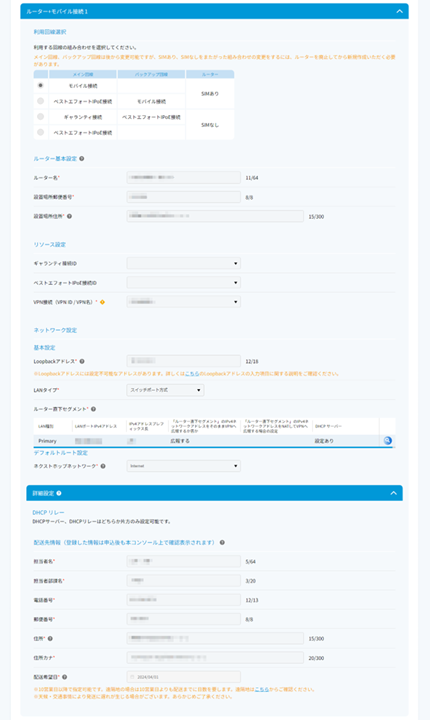Viewport: 430px width, 720px height.
Task: Click help icon in 詳細設定 header
Action: pyautogui.click(x=59, y=493)
